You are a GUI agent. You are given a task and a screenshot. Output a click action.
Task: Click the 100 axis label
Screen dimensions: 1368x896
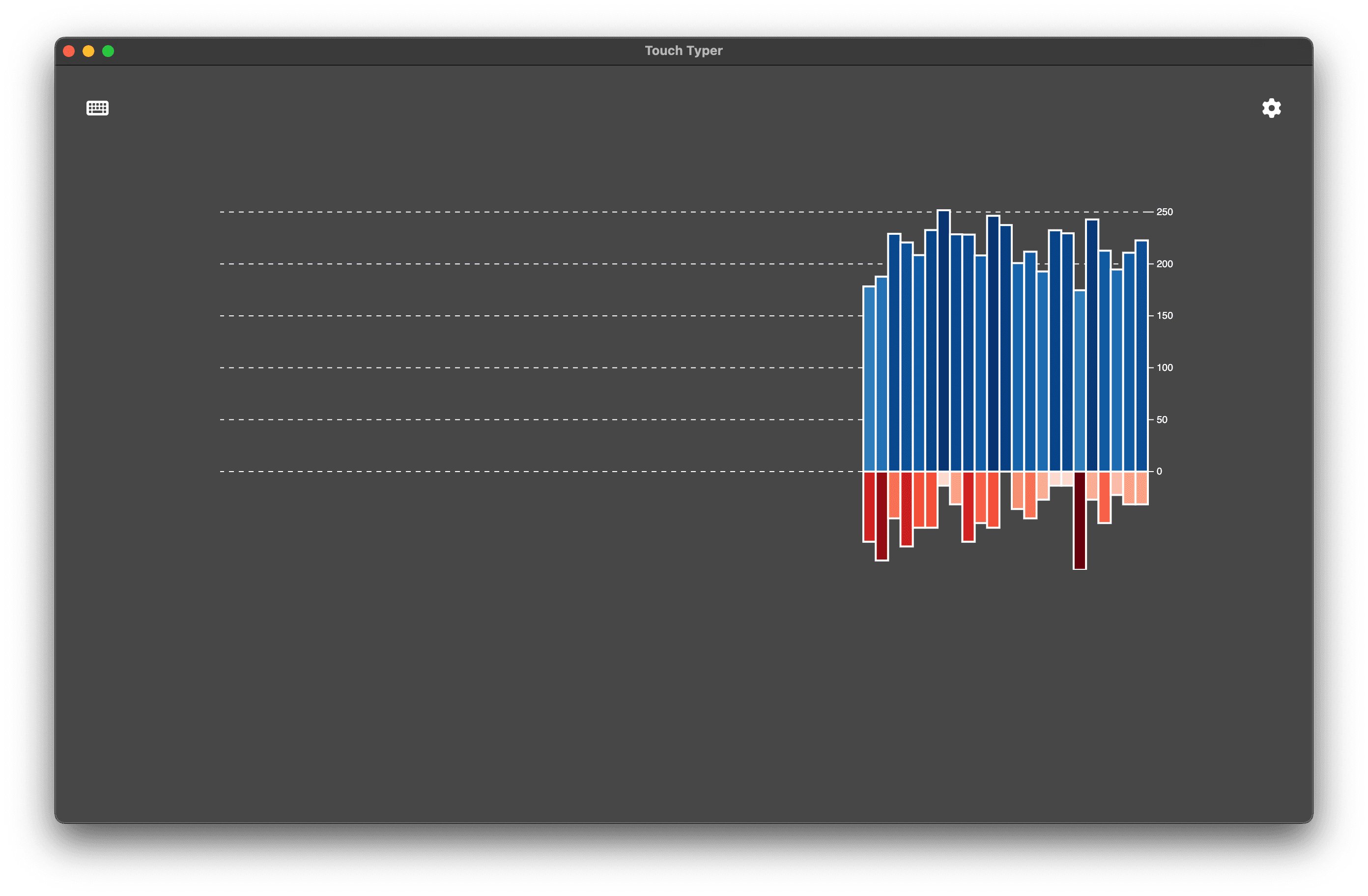point(1164,368)
